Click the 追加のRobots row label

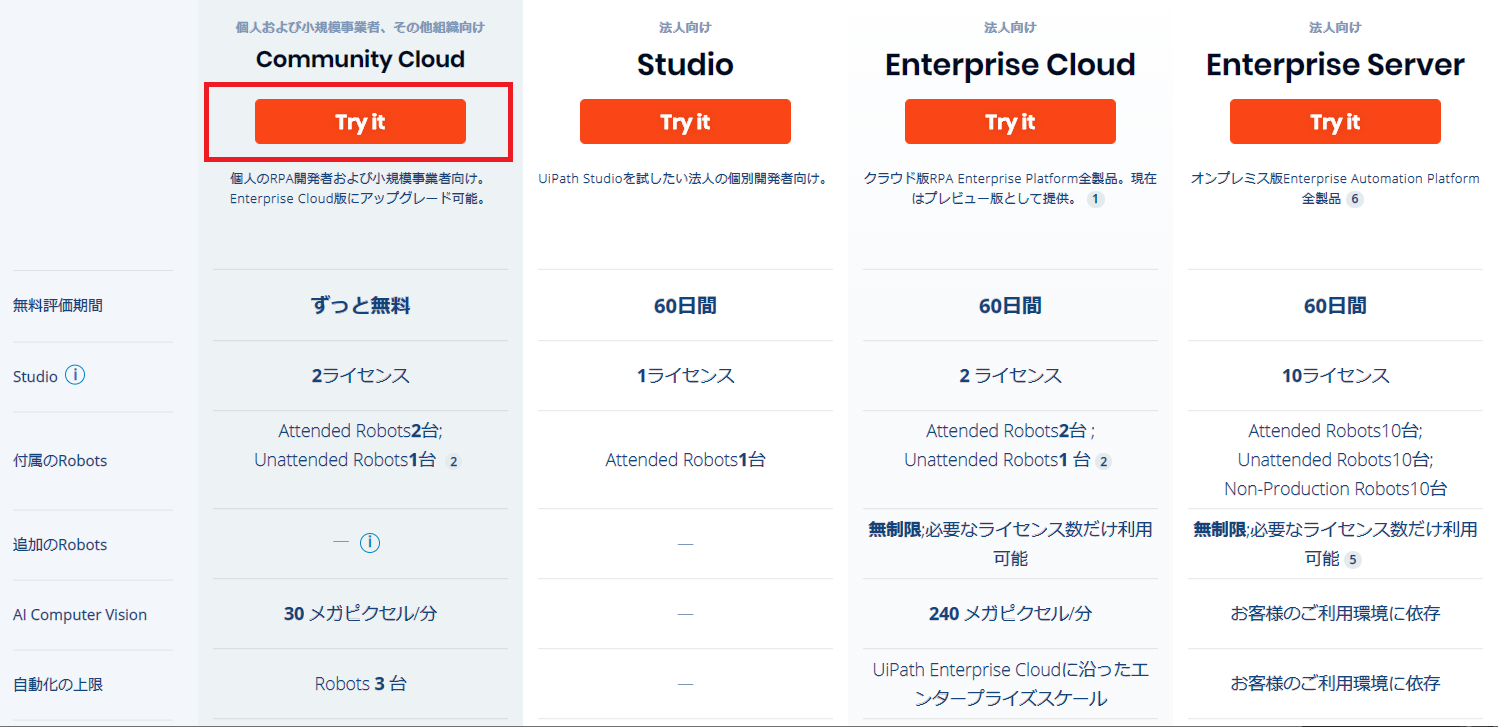(60, 545)
